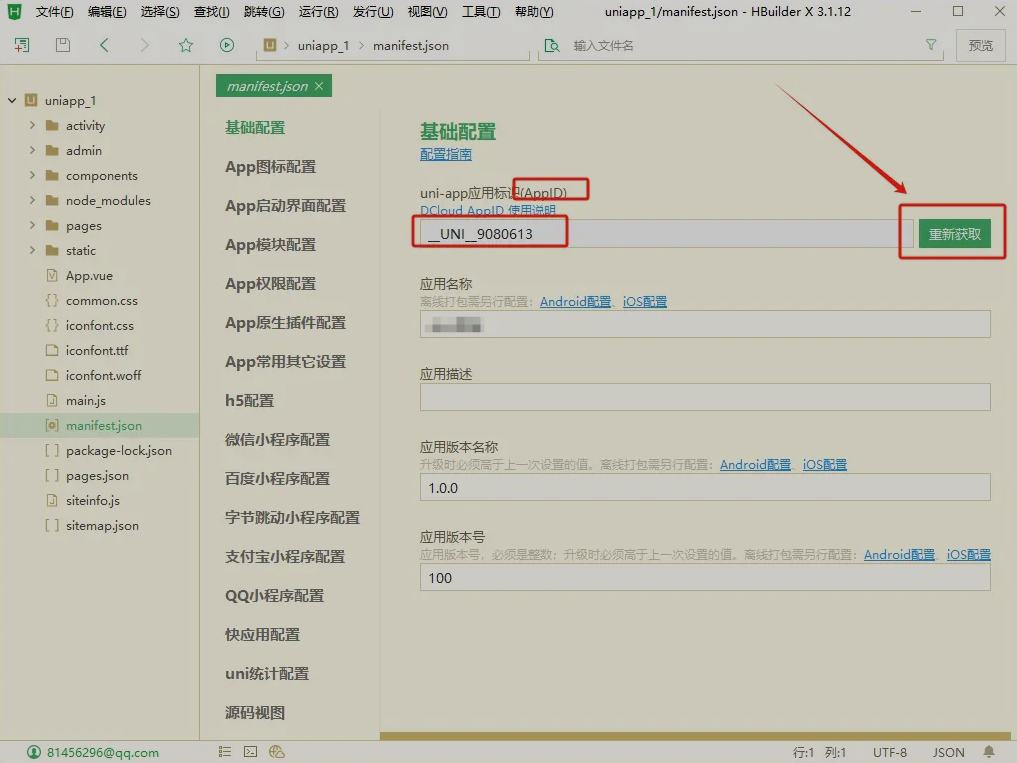This screenshot has width=1017, height=763.
Task: Go back with the left arrow icon
Action: point(104,45)
